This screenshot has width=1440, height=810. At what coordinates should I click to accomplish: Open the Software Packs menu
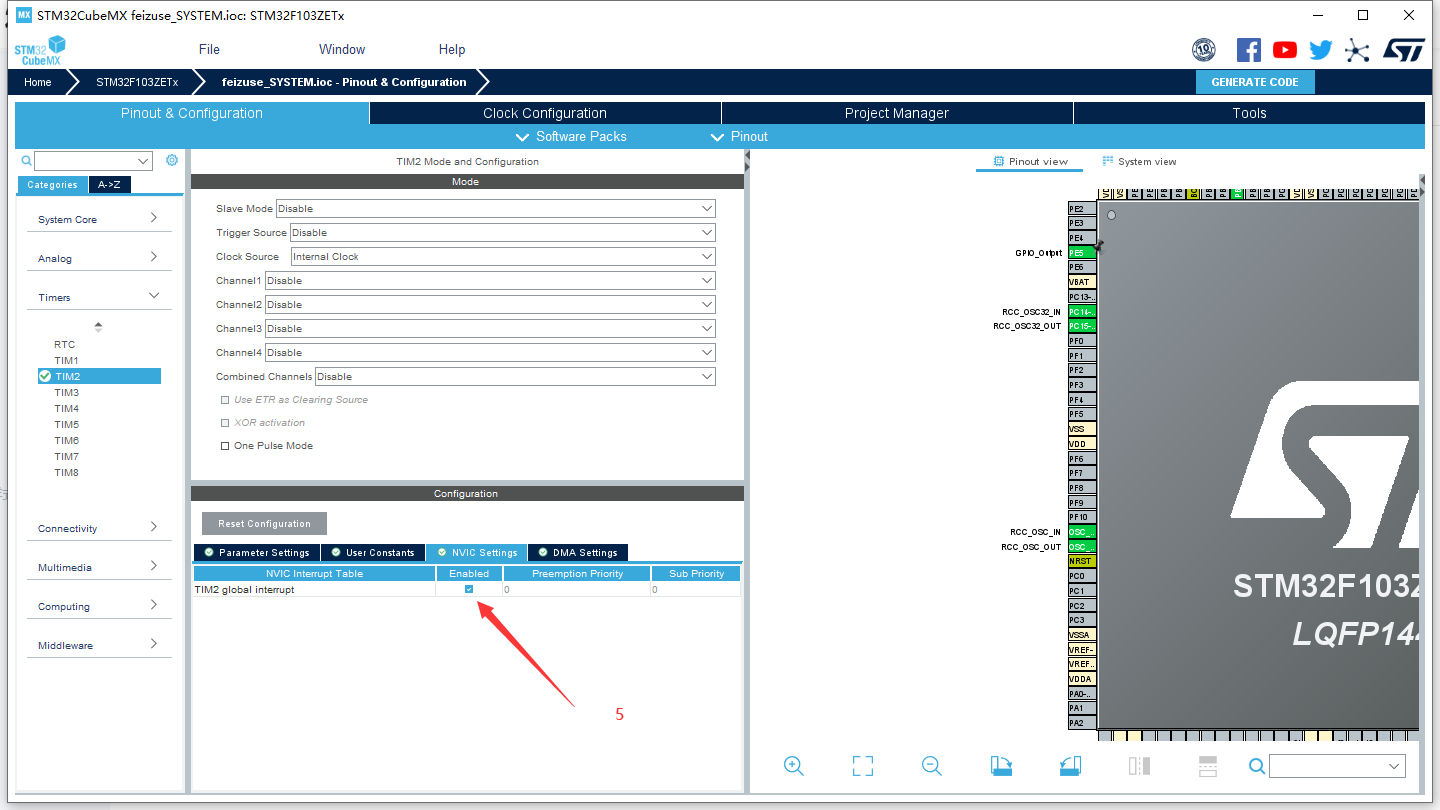(571, 136)
